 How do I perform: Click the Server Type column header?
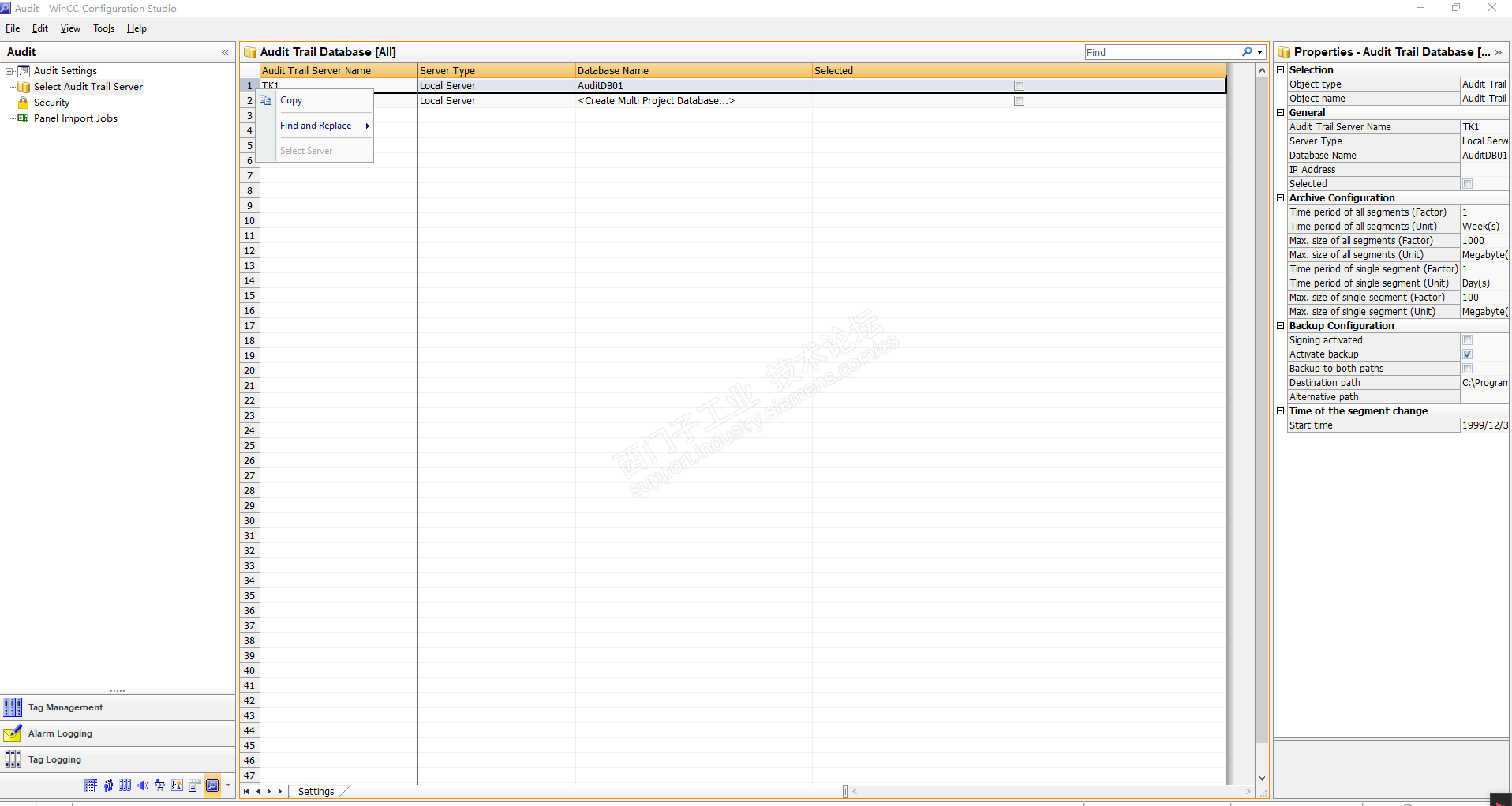pyautogui.click(x=496, y=70)
